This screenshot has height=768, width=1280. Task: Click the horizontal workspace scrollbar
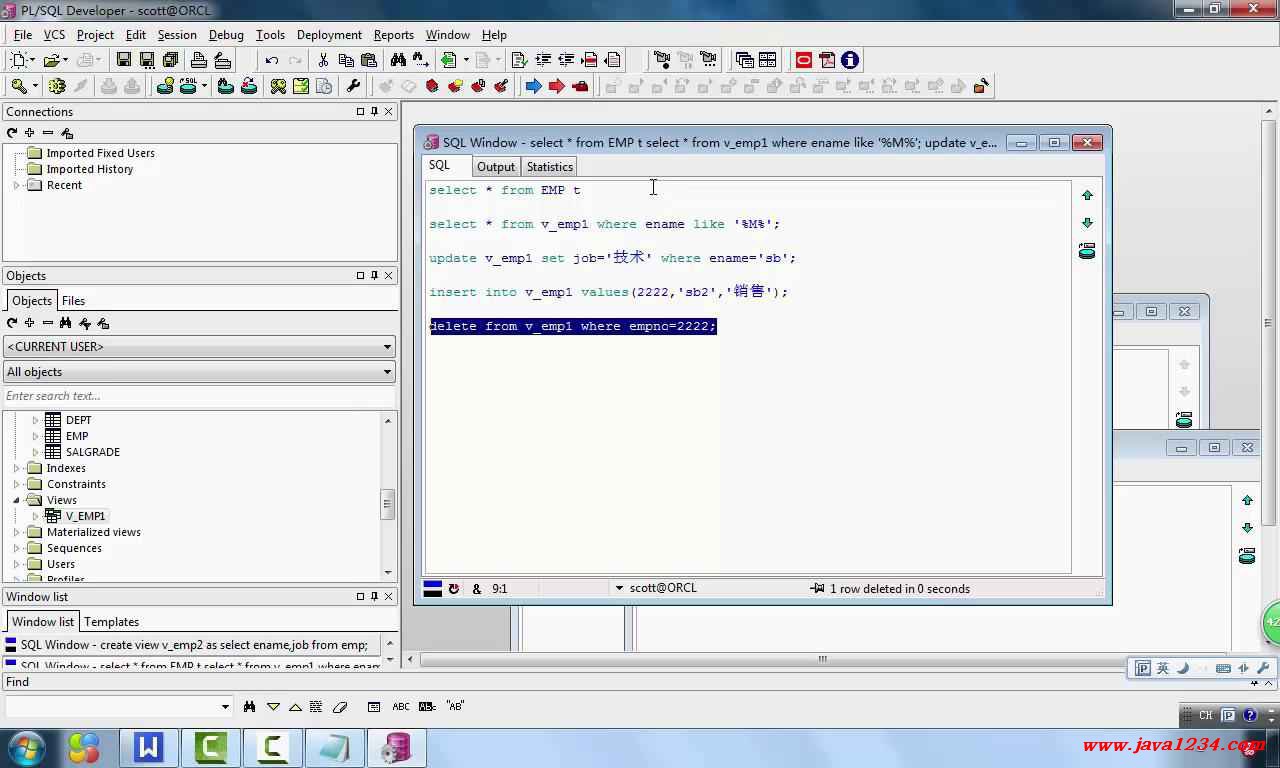[x=822, y=659]
